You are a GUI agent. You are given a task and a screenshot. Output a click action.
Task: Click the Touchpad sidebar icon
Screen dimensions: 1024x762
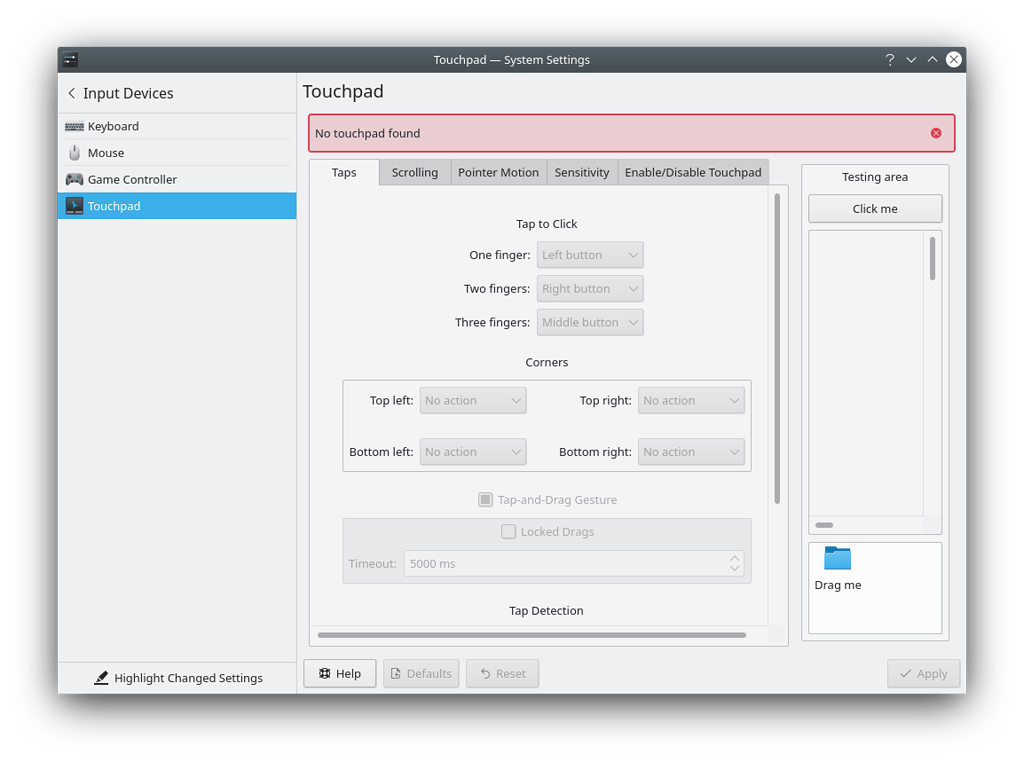tap(72, 206)
